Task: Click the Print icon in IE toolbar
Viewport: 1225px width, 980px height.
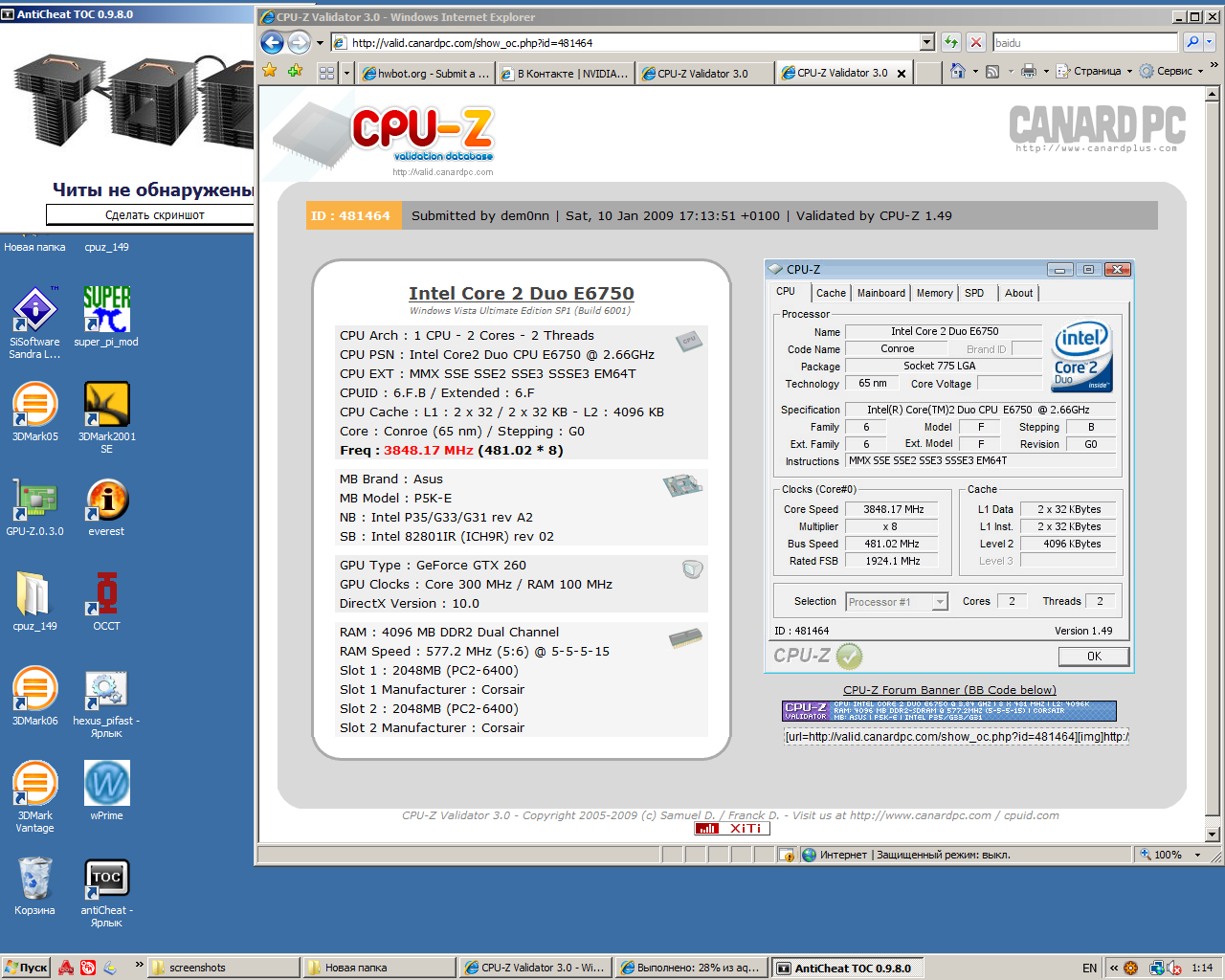Action: (x=1028, y=71)
